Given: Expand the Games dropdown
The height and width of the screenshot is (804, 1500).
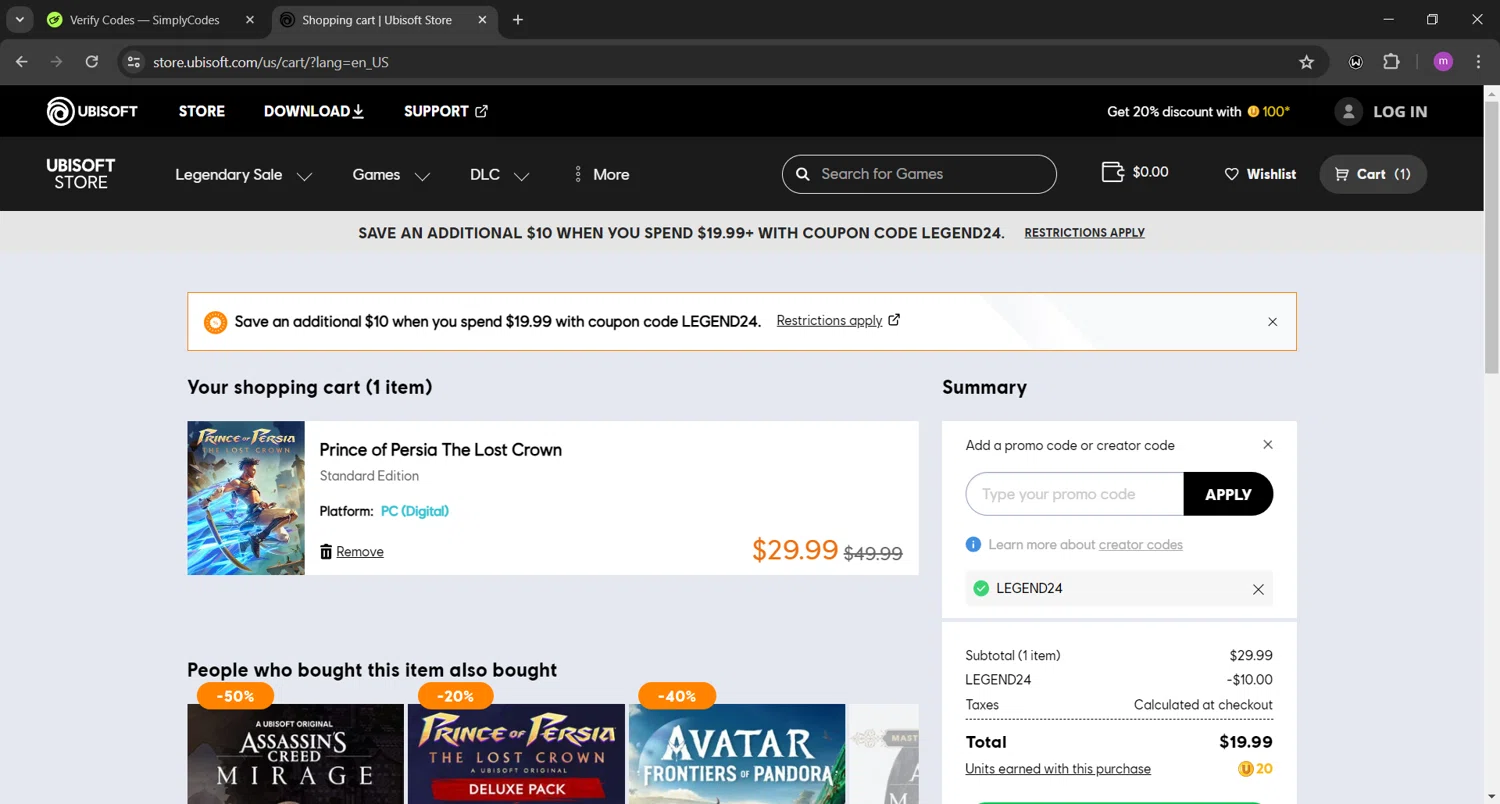Looking at the screenshot, I should [x=391, y=175].
